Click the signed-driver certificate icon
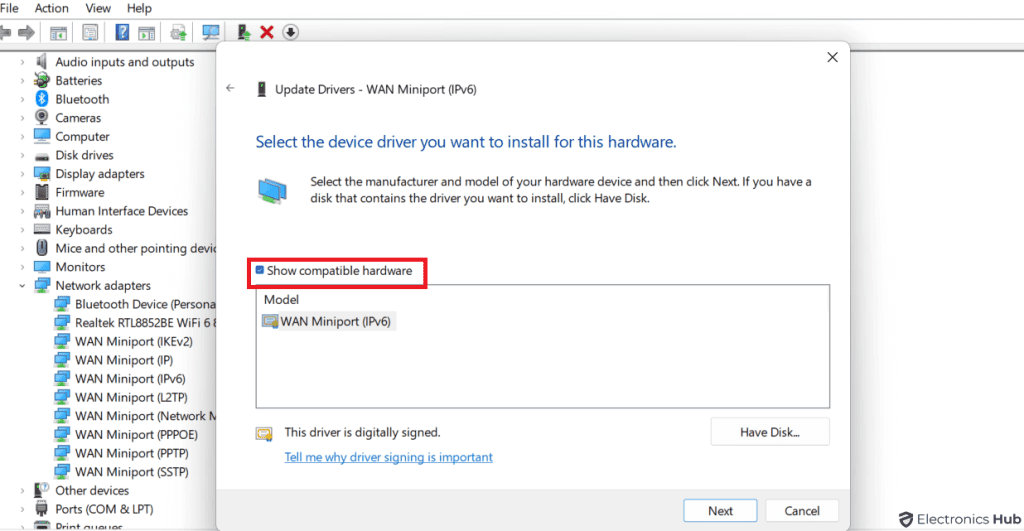The image size is (1024, 531). (264, 434)
